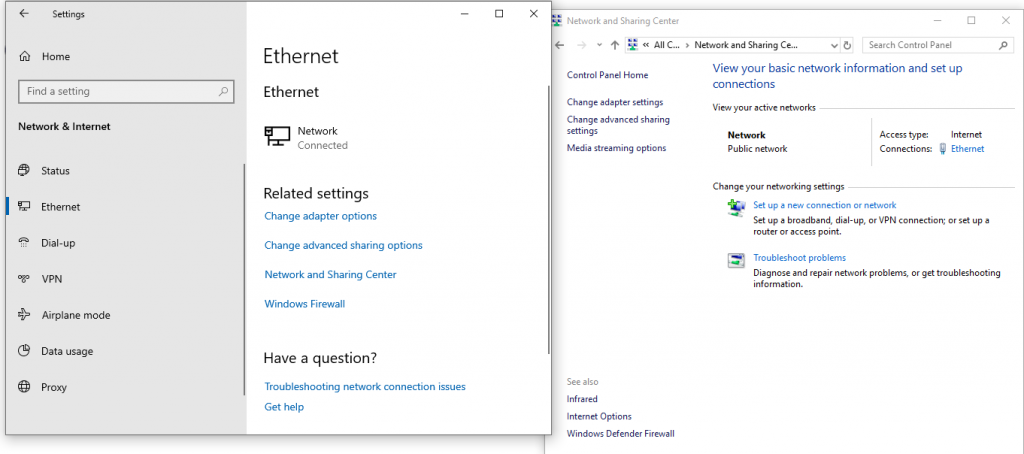This screenshot has height=454, width=1024.
Task: Click the connected Network computer icon
Action: [277, 137]
